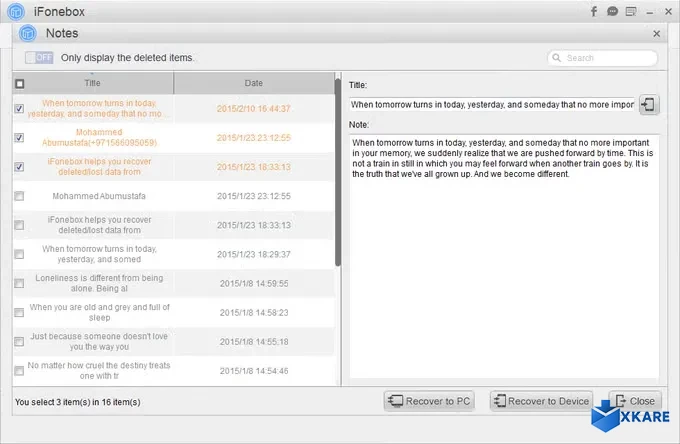Uncheck the 2015/2/10 16:44:37 note
Viewport: 680px width, 444px height.
(x=19, y=108)
